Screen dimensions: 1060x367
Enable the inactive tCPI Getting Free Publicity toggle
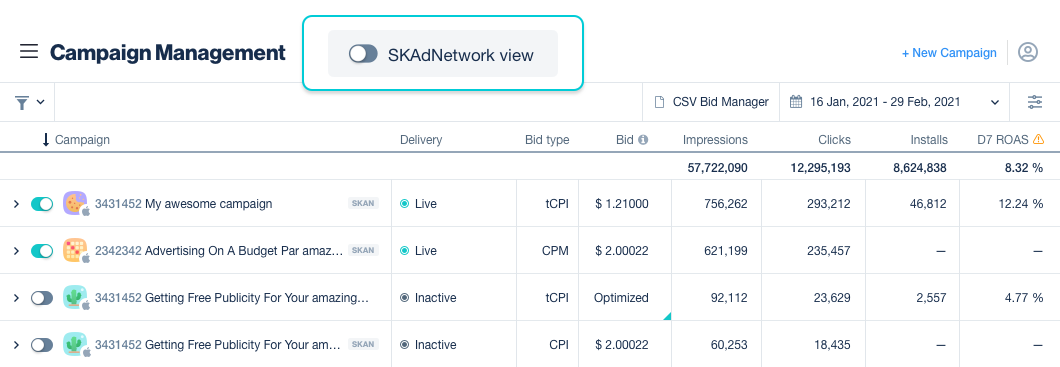click(x=42, y=298)
